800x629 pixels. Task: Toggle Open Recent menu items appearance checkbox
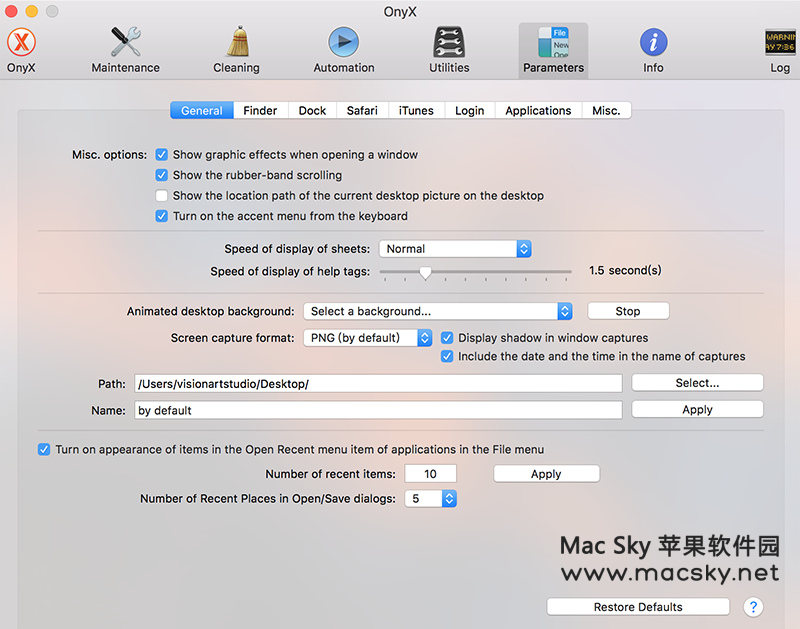coord(44,449)
